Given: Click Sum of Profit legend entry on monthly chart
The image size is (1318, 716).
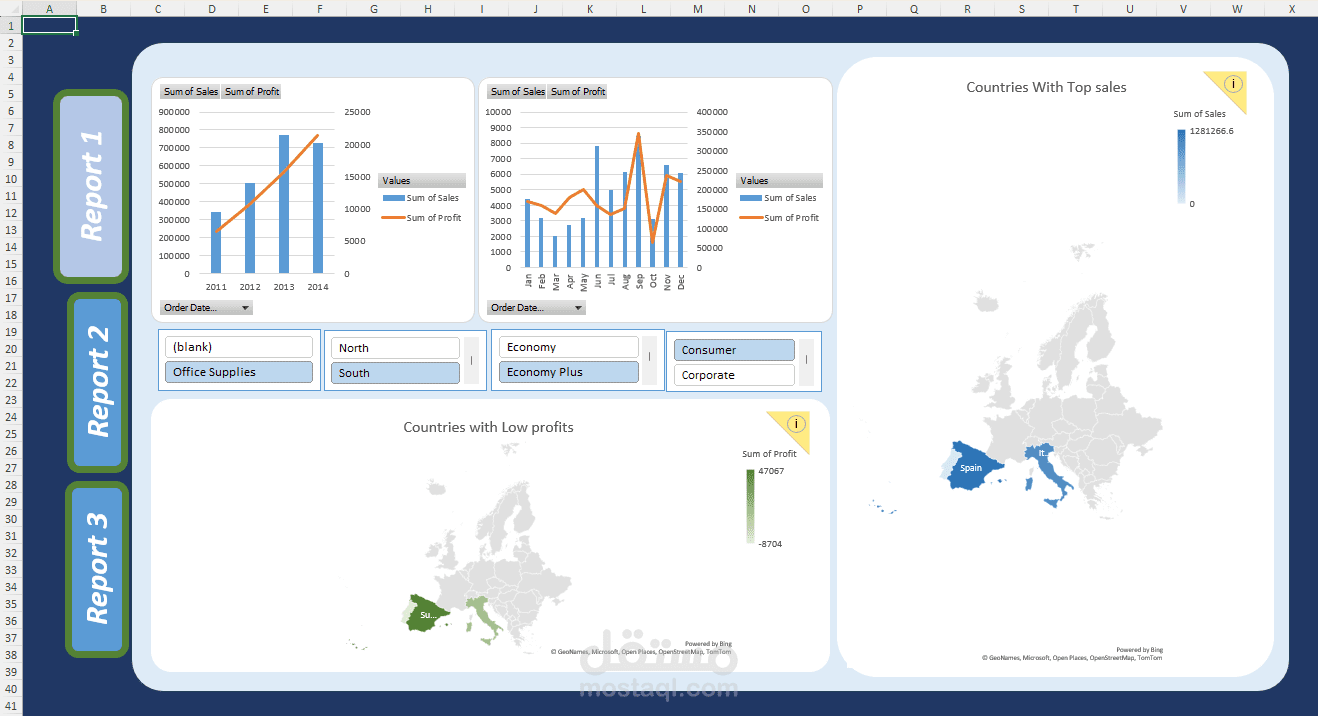Looking at the screenshot, I should [780, 218].
